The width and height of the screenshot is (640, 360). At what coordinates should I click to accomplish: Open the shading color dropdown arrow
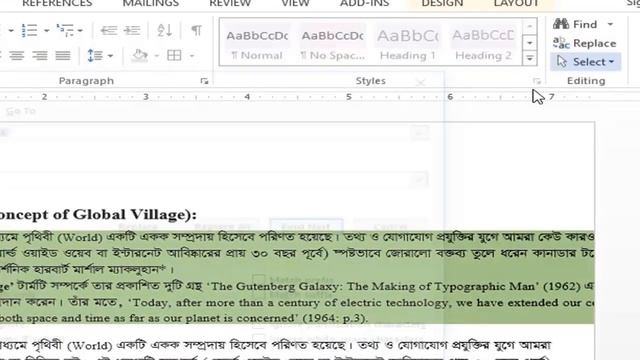[x=156, y=56]
